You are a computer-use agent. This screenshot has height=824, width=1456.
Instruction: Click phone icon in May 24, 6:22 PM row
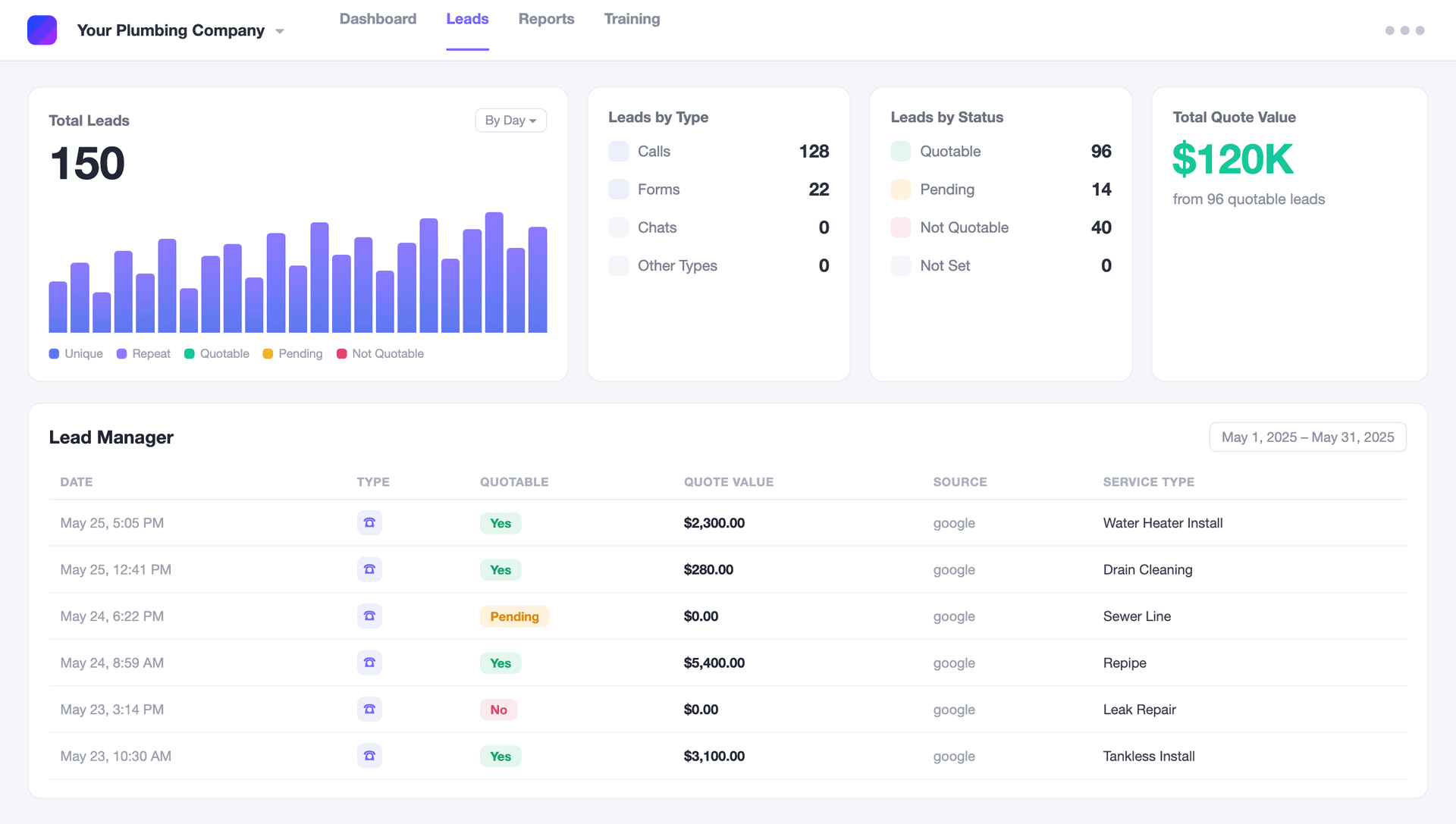[x=369, y=616]
